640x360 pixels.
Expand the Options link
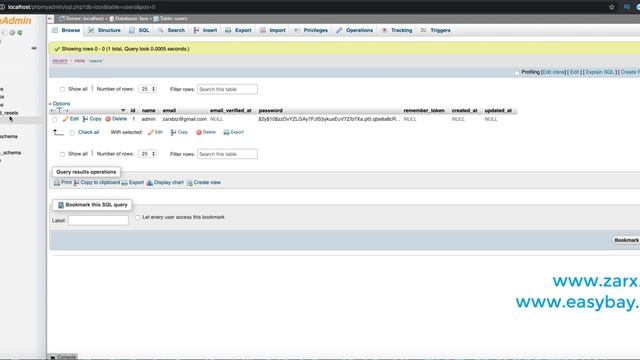pos(60,104)
